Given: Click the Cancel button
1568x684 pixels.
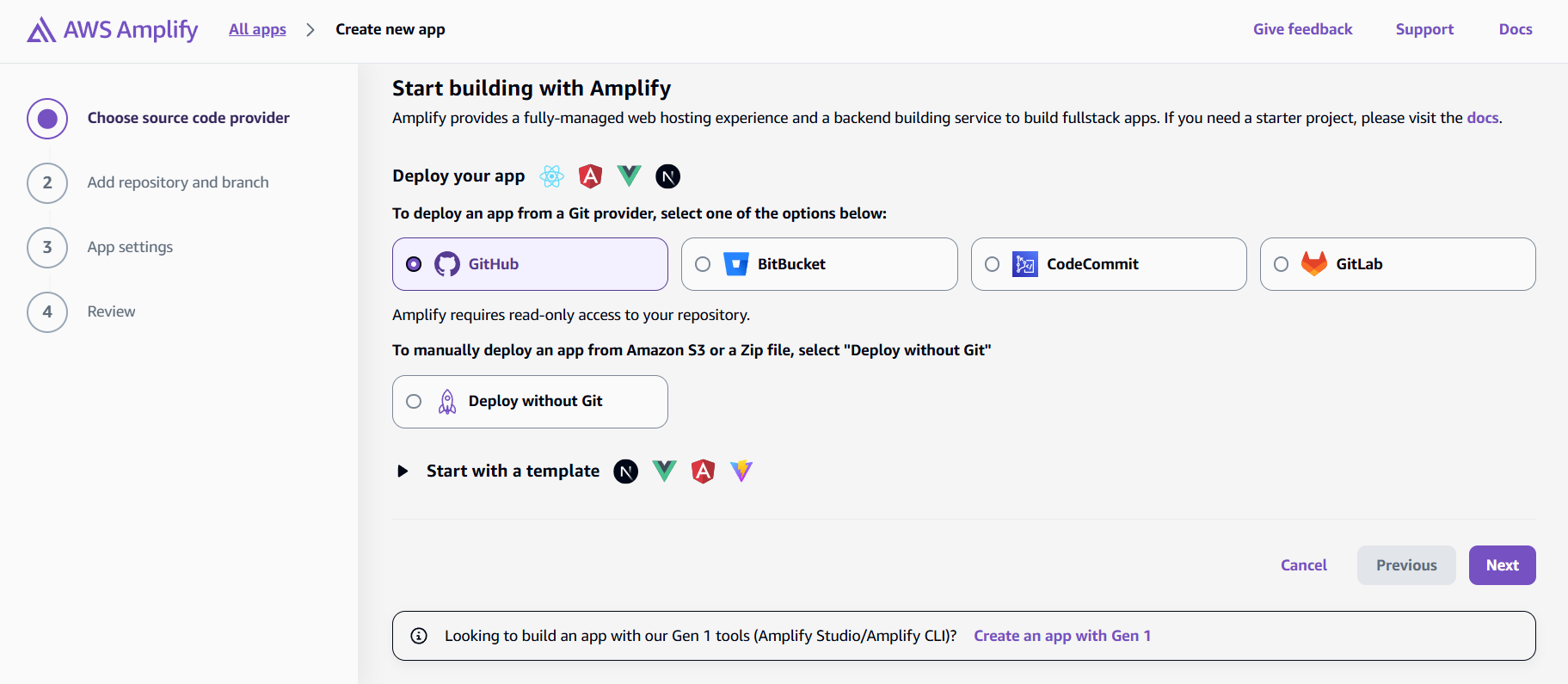Looking at the screenshot, I should pos(1304,565).
